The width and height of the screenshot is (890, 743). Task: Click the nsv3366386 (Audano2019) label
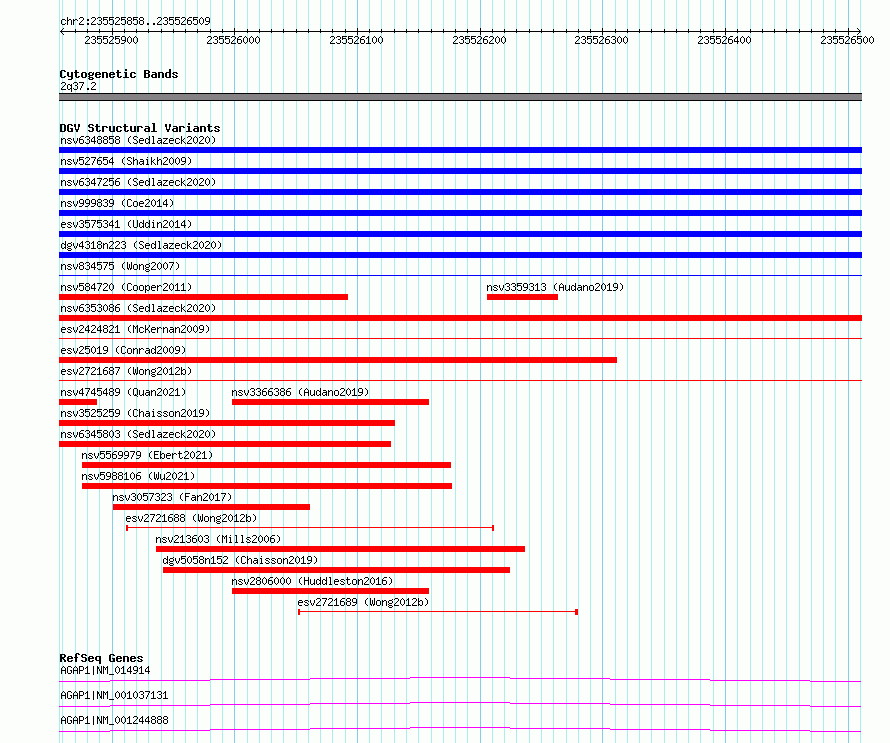pyautogui.click(x=300, y=392)
